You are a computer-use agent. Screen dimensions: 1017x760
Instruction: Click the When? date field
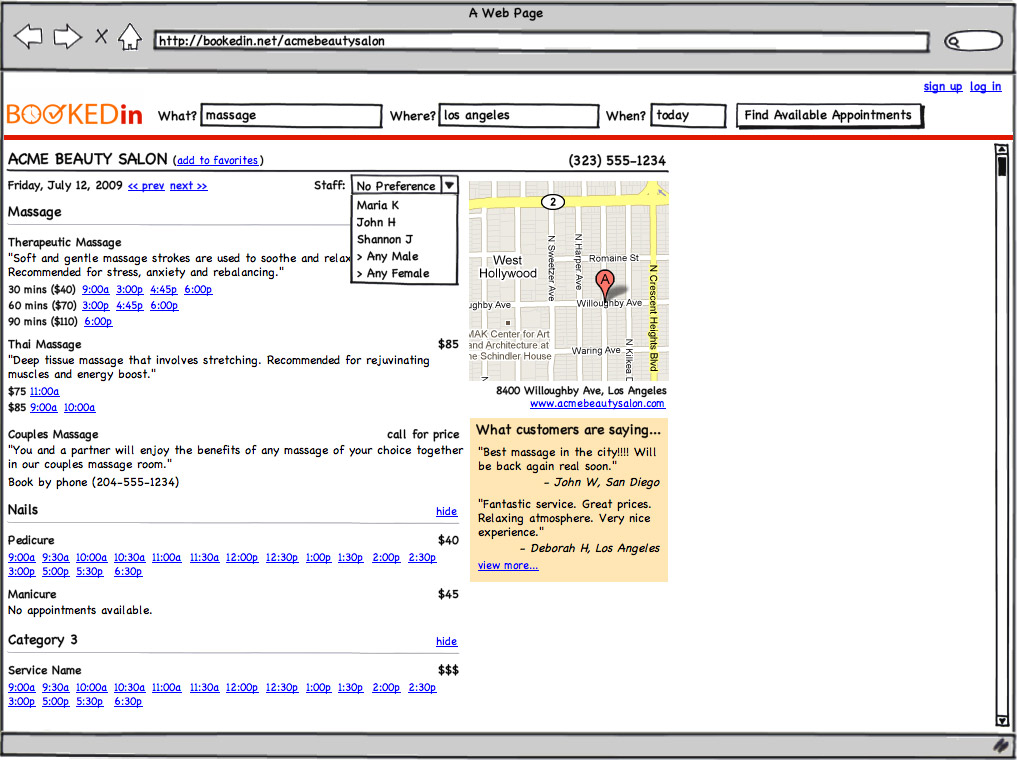pyautogui.click(x=688, y=115)
